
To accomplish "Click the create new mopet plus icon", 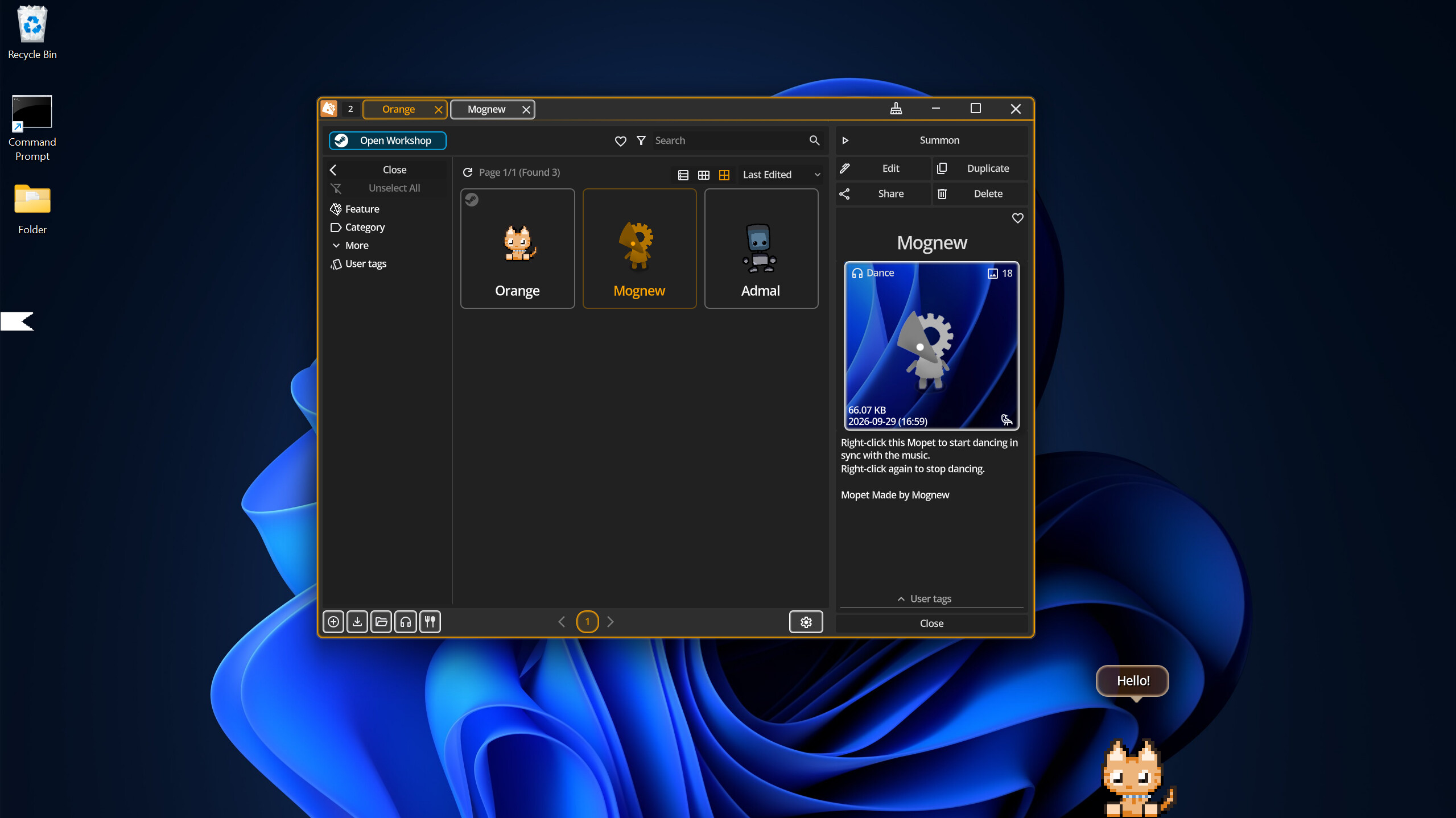I will pos(333,622).
